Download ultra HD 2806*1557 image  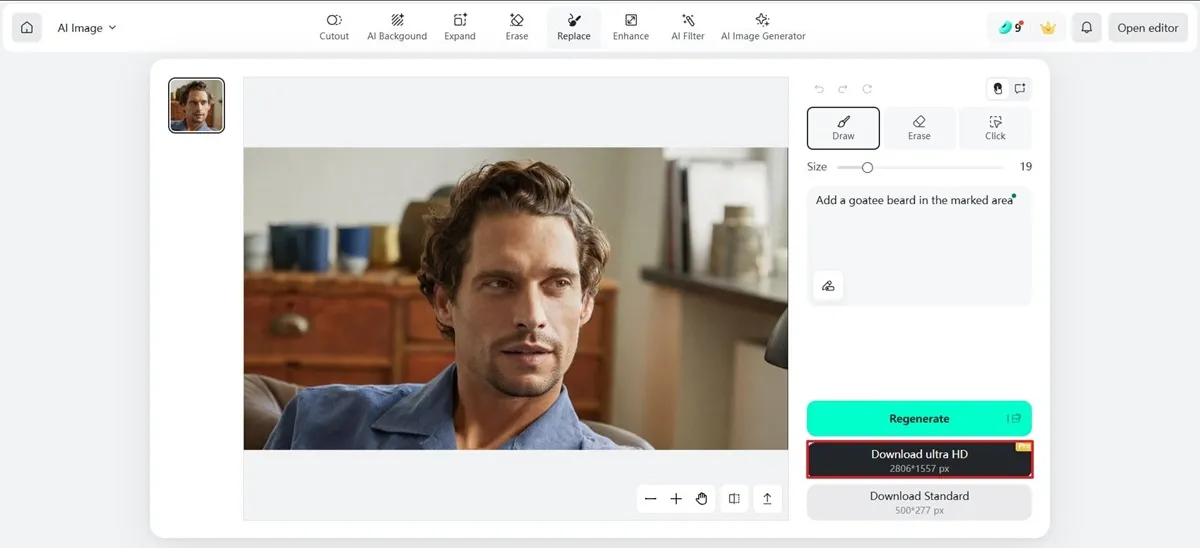point(919,460)
